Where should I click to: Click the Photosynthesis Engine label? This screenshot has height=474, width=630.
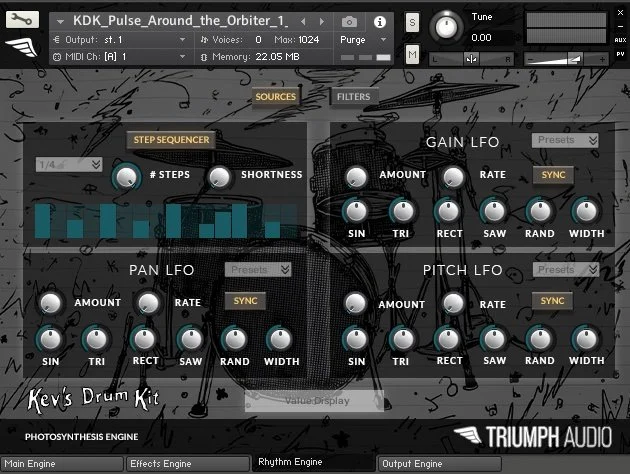tap(81, 437)
